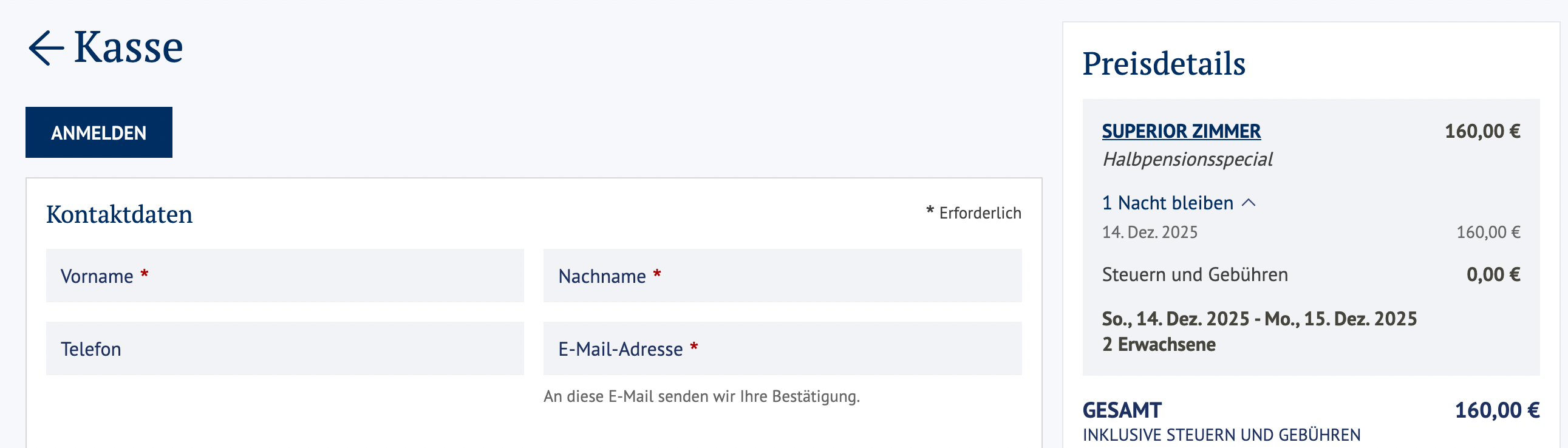Viewport: 1568px width, 448px height.
Task: Click the Halbpensionsspecial rate name
Action: 1187,160
